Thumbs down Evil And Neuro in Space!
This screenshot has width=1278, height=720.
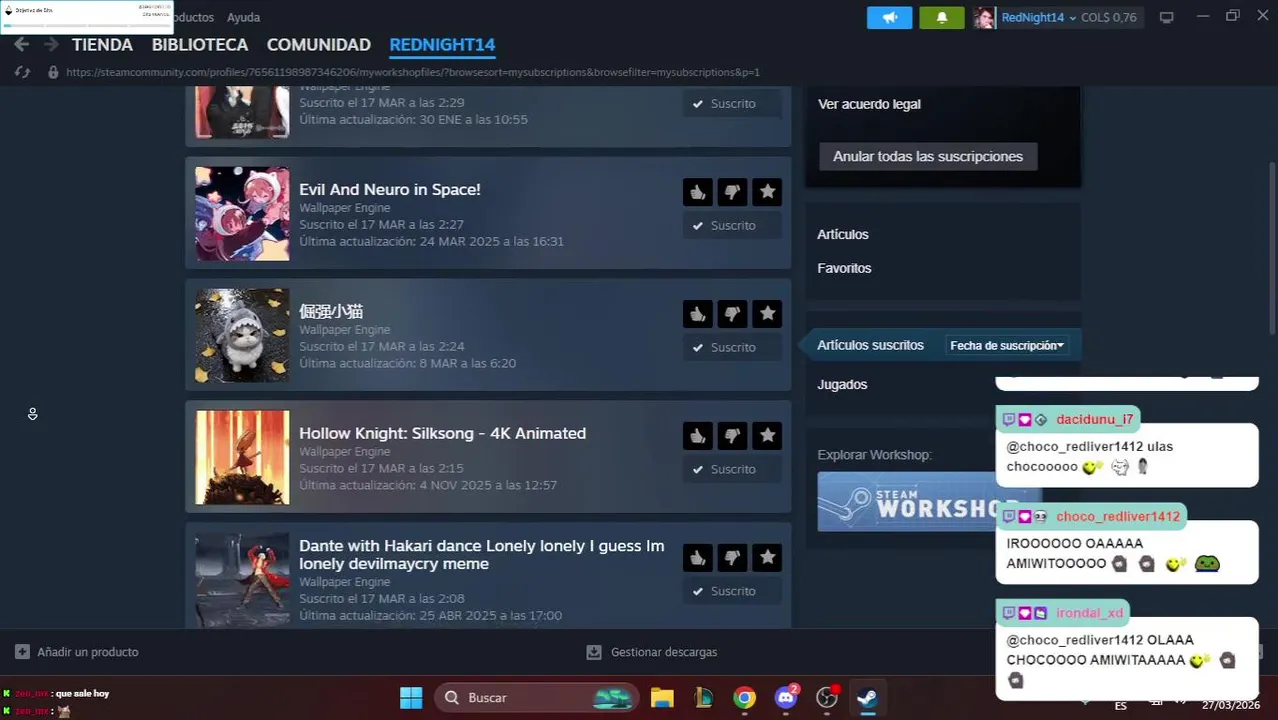tap(732, 192)
